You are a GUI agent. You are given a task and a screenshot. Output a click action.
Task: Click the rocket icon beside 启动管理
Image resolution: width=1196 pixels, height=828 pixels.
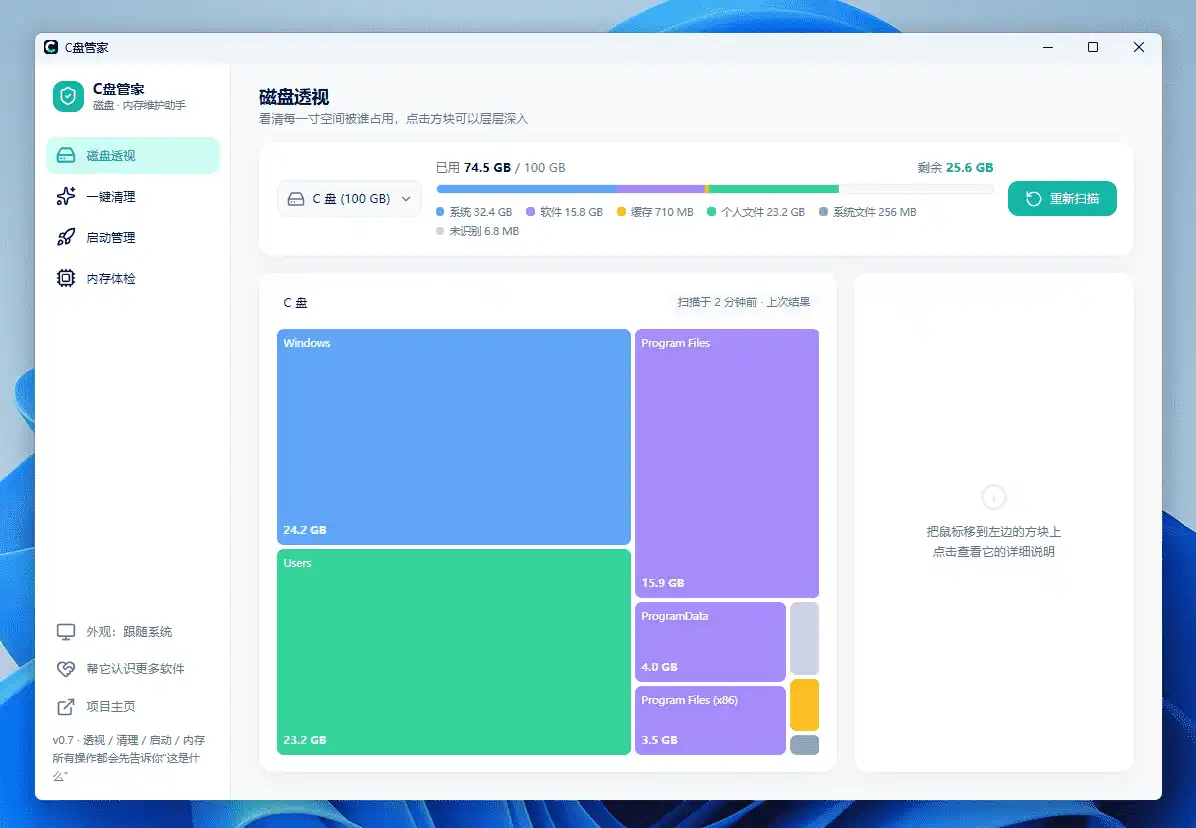[66, 237]
